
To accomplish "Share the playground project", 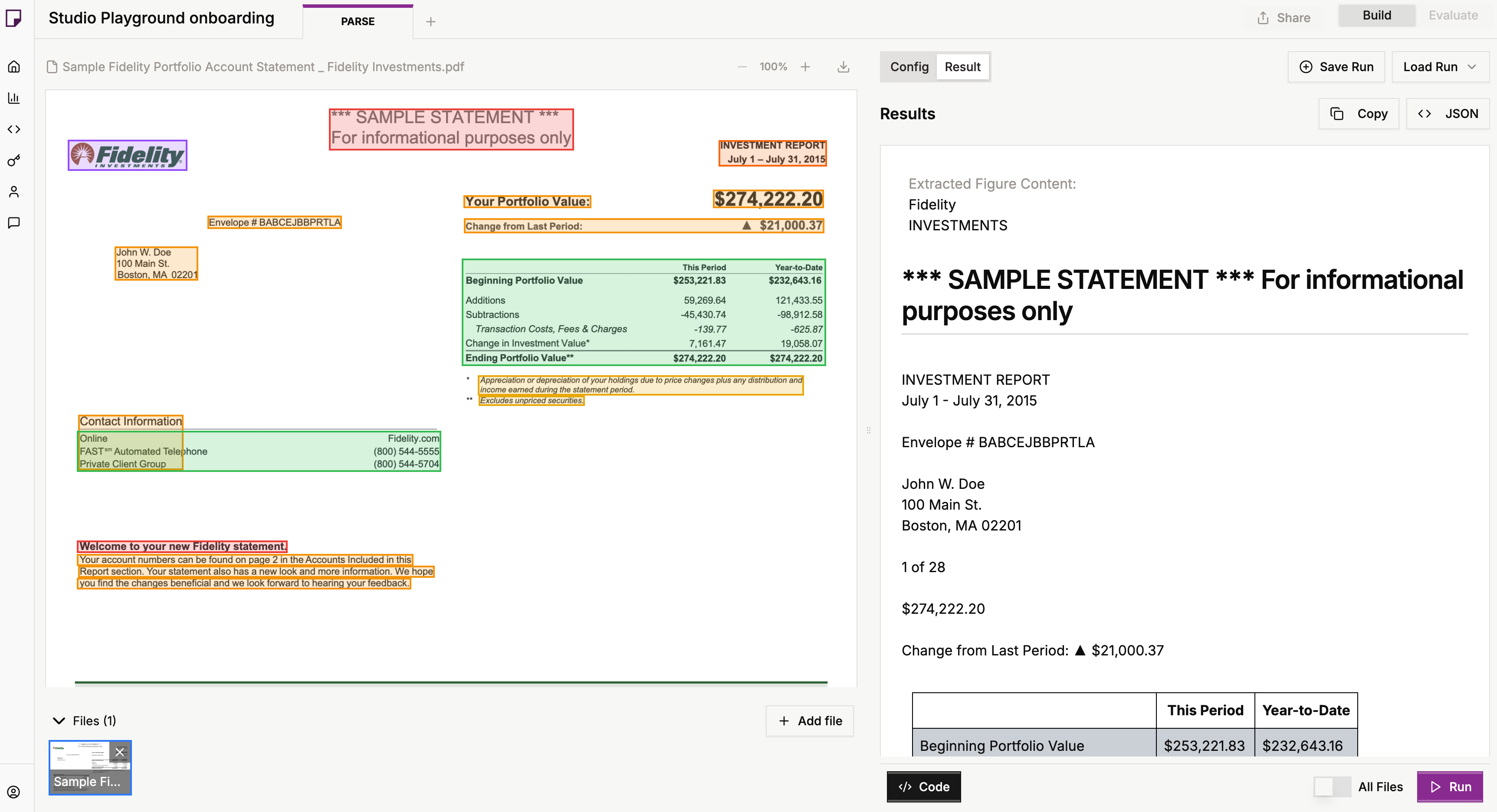I will [1284, 18].
